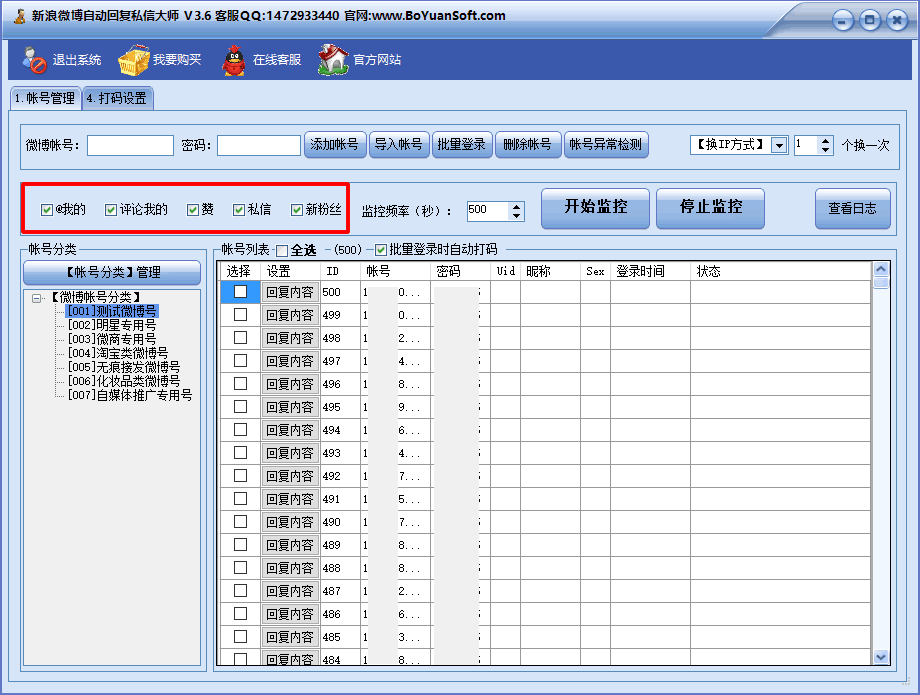The image size is (920, 695).
Task: Increase the monitor frequency value
Action: pos(516,206)
